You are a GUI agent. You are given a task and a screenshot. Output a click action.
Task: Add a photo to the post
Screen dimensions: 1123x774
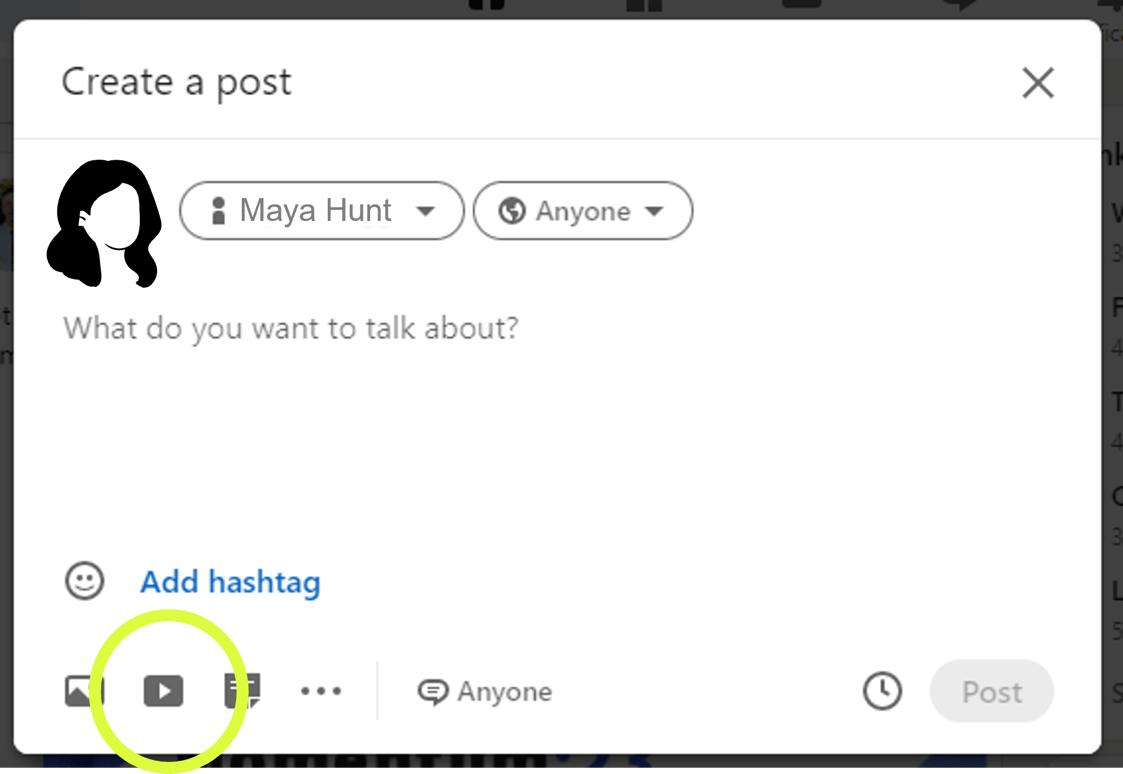(x=84, y=691)
